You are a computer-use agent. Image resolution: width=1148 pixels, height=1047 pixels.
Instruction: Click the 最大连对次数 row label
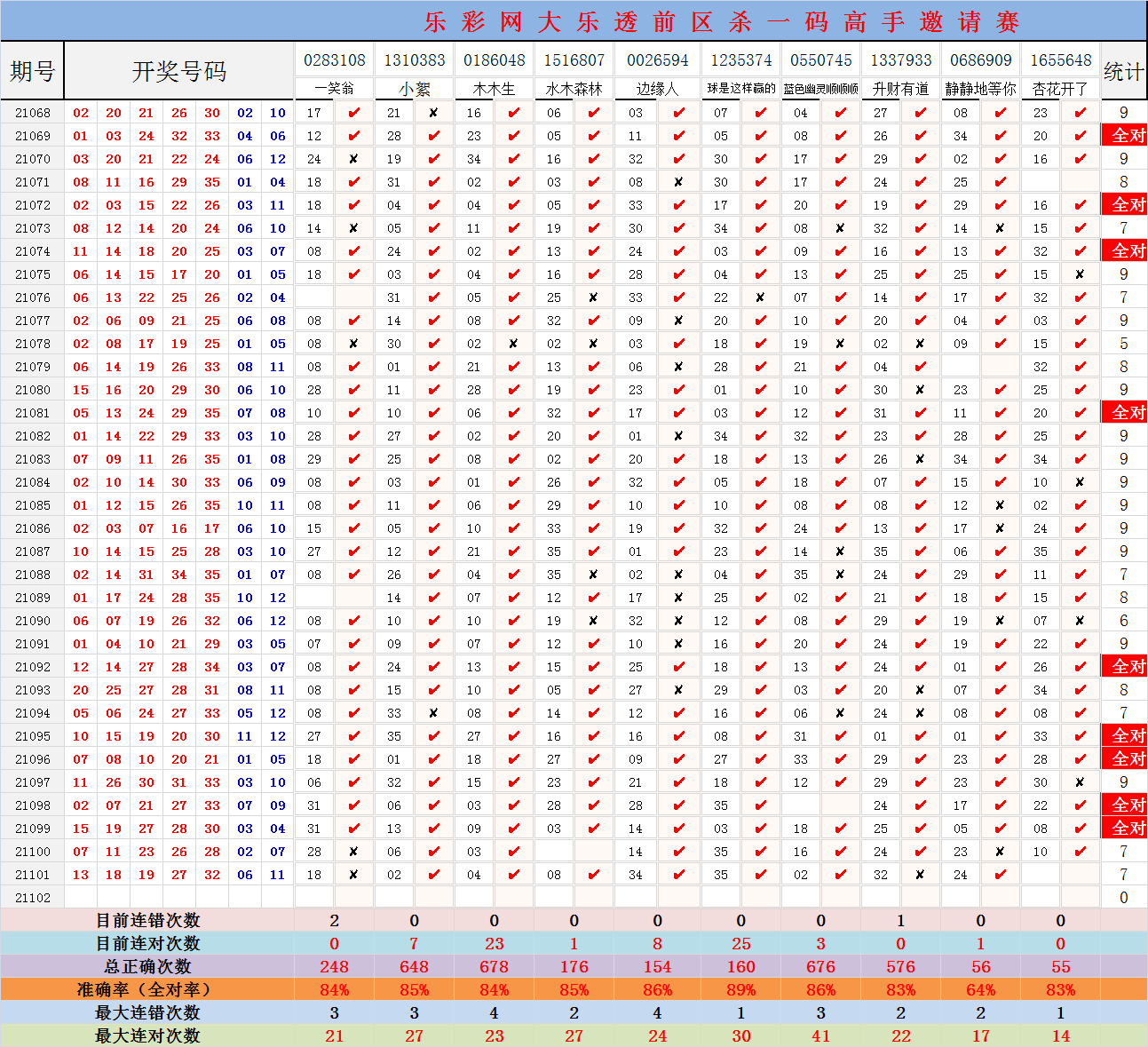point(147,1036)
